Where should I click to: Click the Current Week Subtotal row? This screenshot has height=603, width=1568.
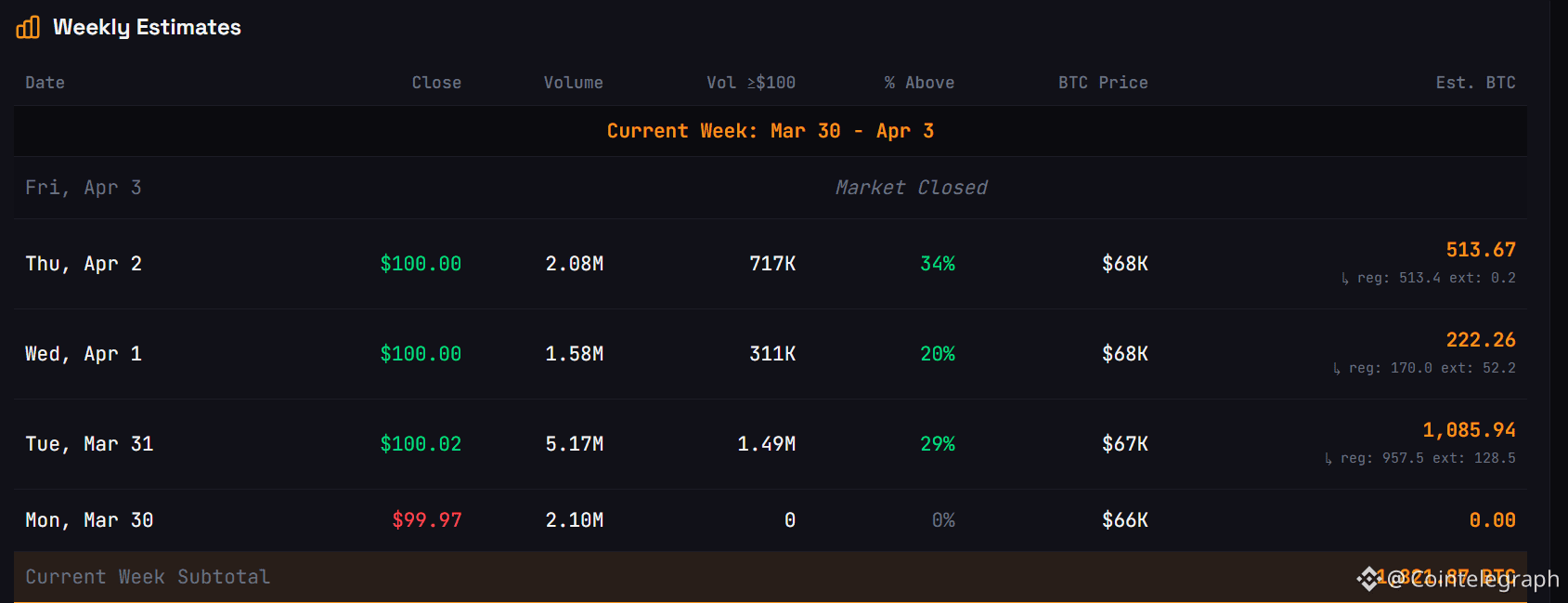coord(771,577)
